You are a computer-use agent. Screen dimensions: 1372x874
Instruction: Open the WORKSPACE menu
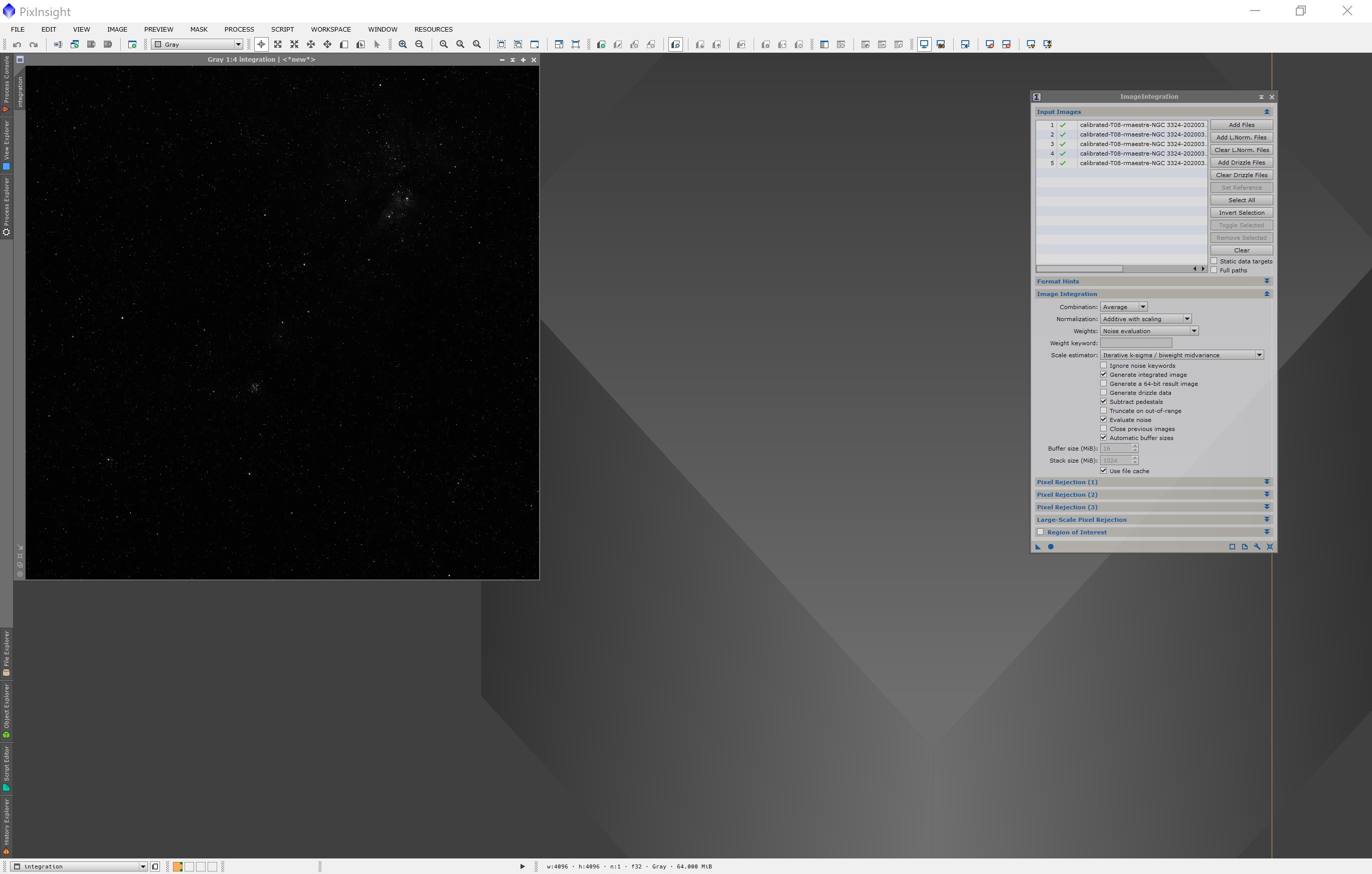point(330,29)
